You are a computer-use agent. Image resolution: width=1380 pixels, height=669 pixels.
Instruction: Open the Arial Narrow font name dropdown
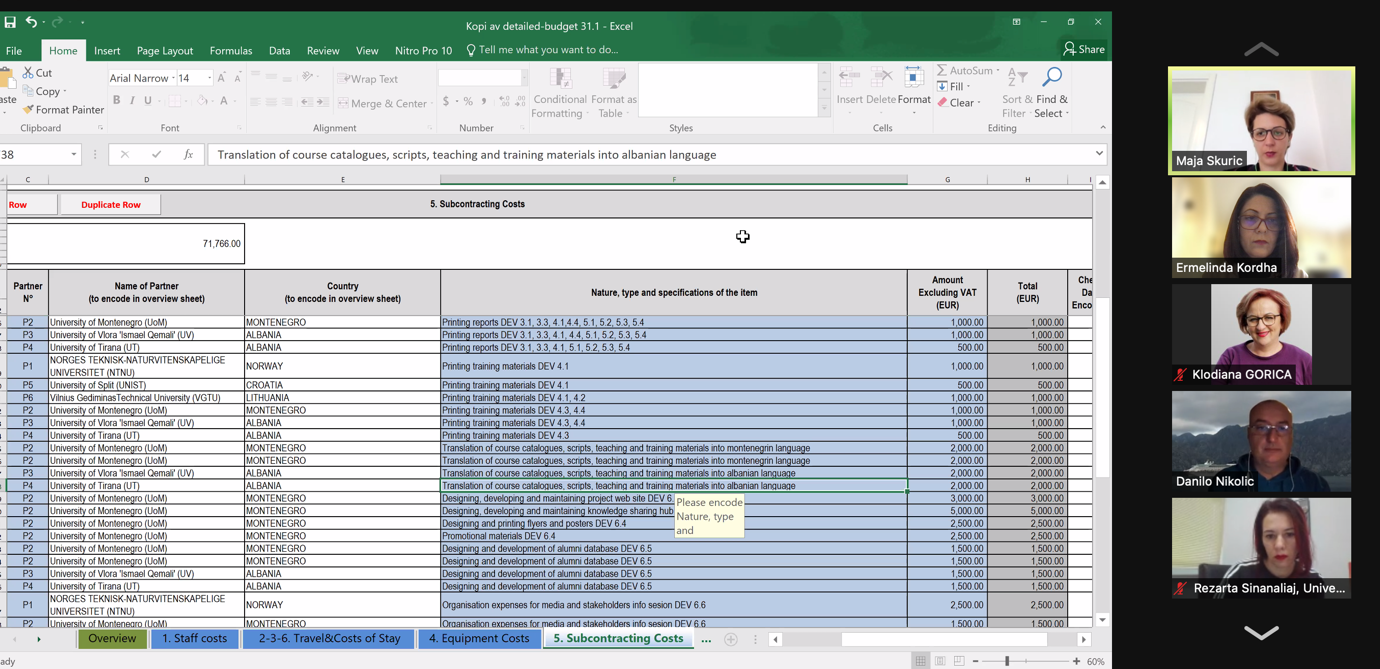pyautogui.click(x=173, y=78)
